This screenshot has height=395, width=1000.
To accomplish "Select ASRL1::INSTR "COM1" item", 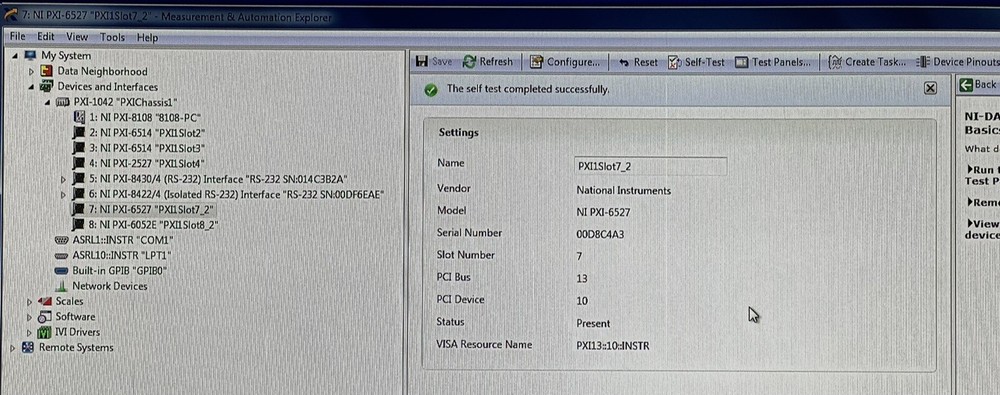I will point(123,240).
